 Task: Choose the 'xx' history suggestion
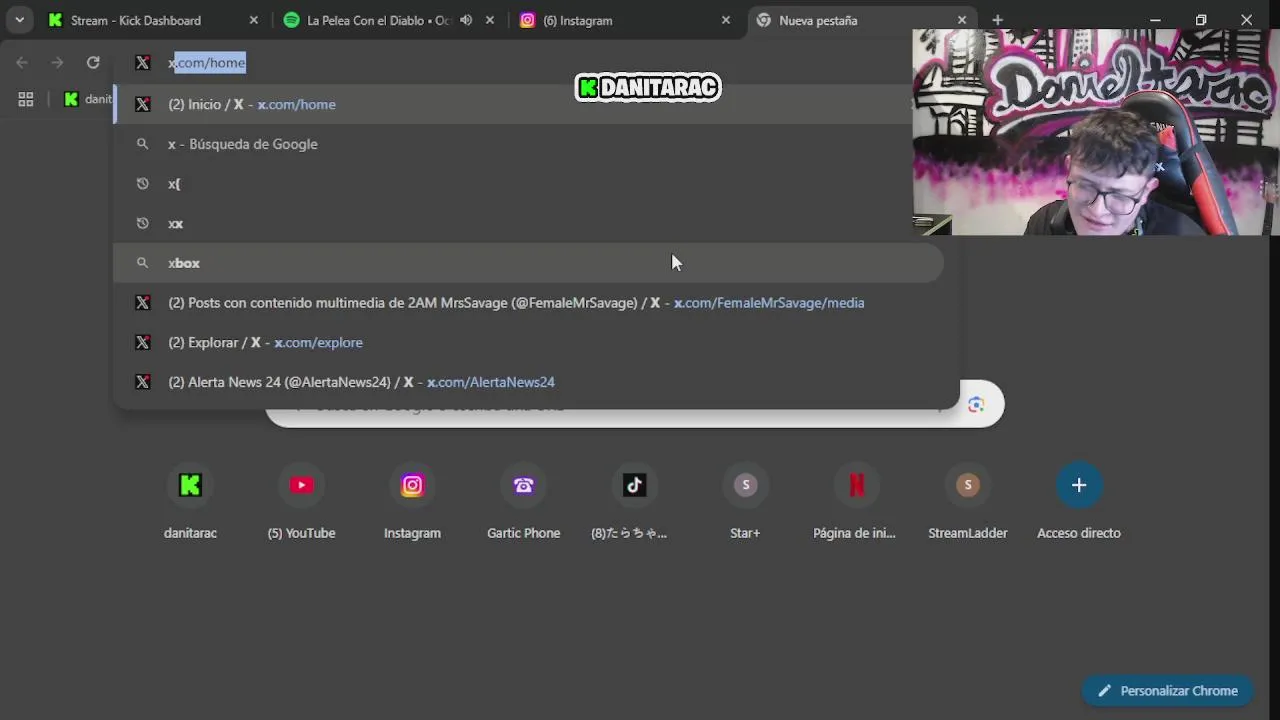coord(528,223)
